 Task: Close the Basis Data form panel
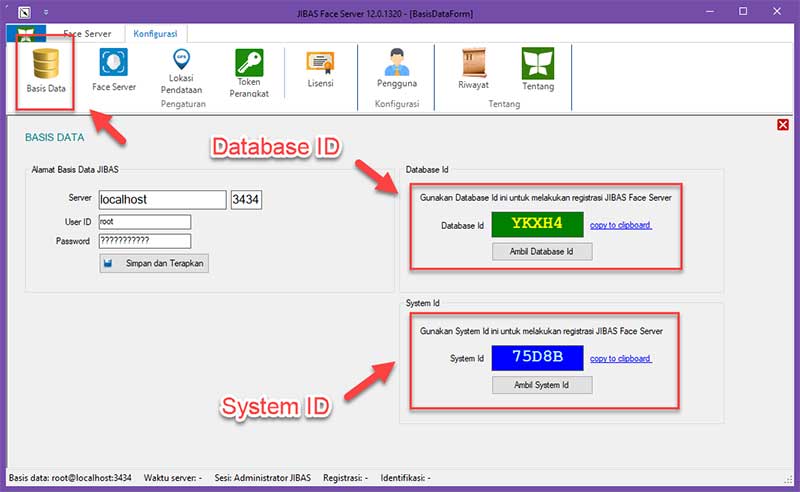(783, 125)
